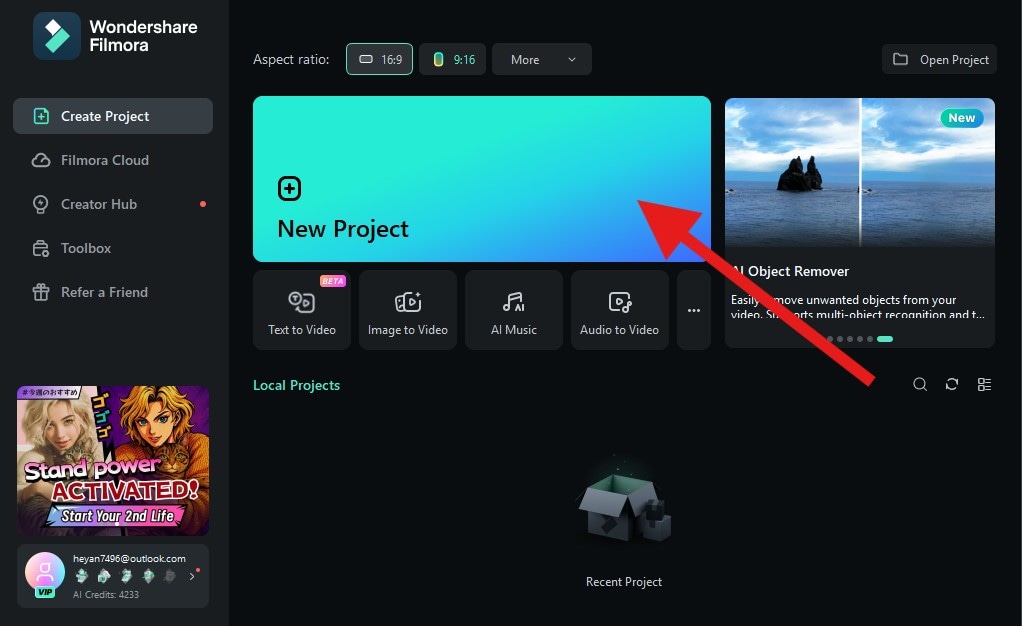This screenshot has width=1022, height=626.
Task: Open the AI Object Remover preview image
Action: click(860, 172)
